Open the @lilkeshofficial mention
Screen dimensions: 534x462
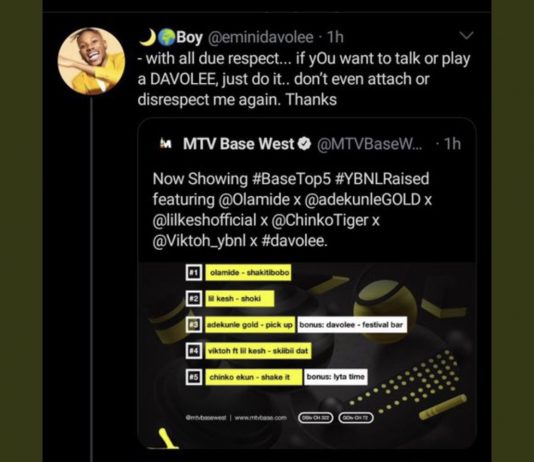click(204, 220)
